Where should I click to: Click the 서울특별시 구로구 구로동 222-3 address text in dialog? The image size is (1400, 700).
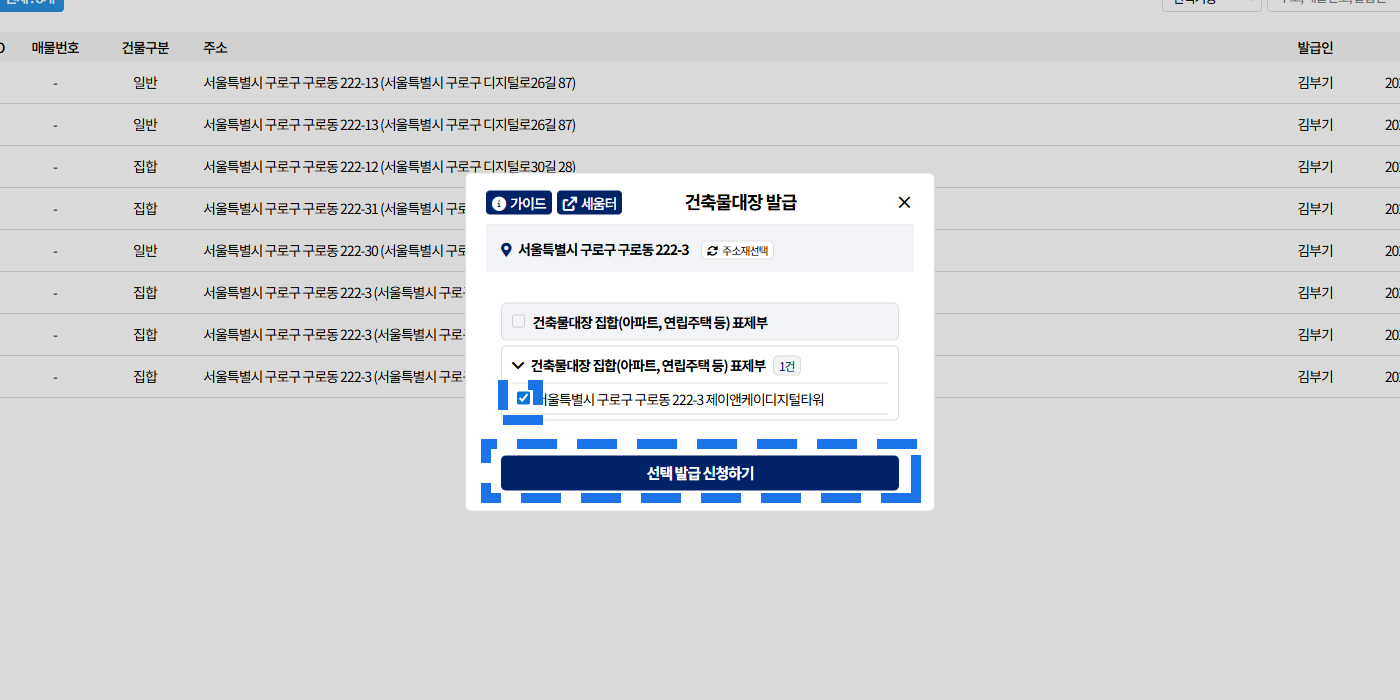(x=603, y=250)
